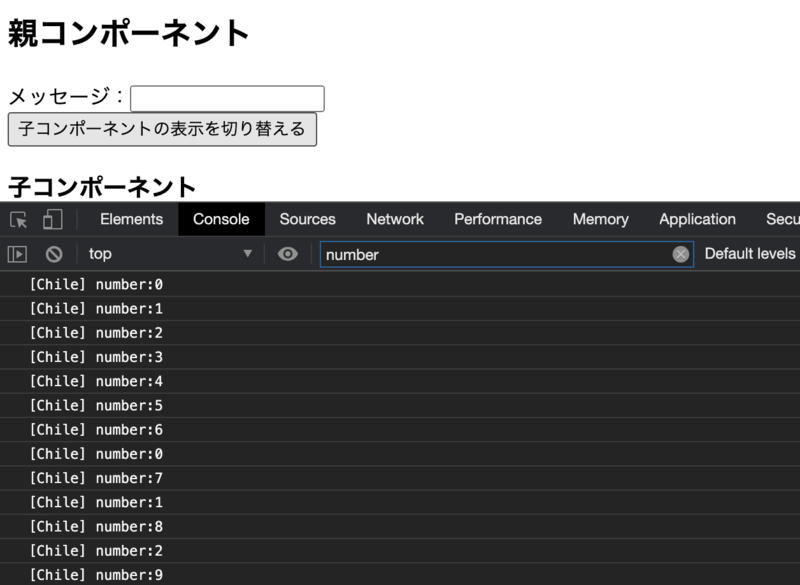Switch to the Network tab
800x585 pixels.
(395, 219)
